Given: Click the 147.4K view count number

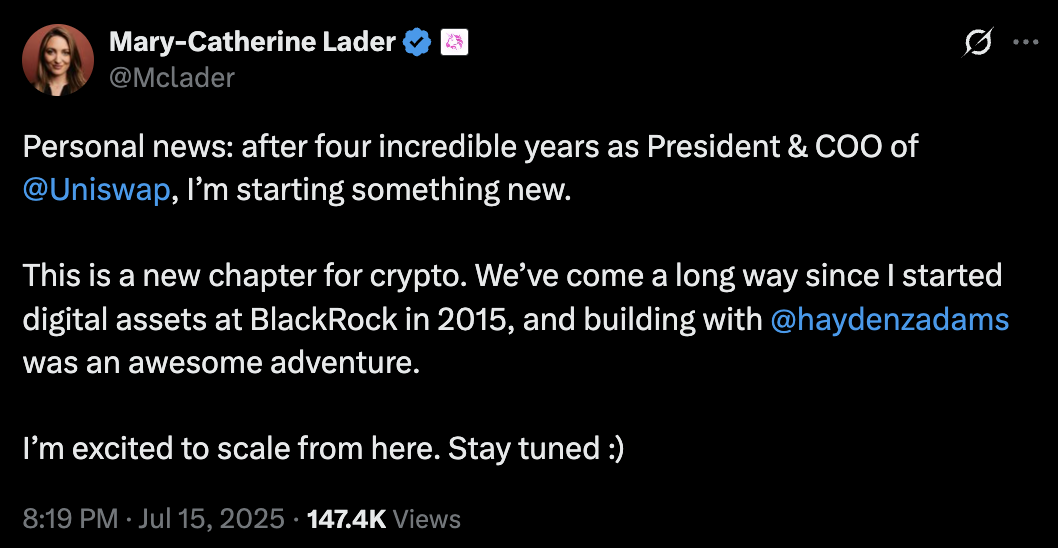Looking at the screenshot, I should [347, 519].
